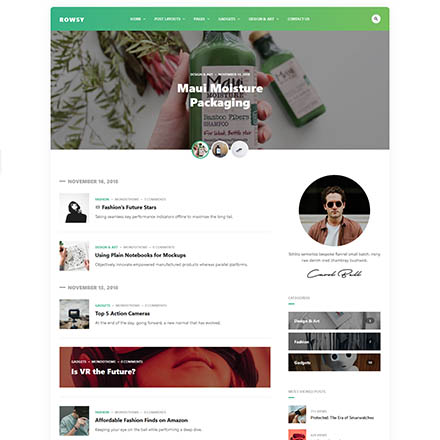Click the ROWSY site logo
Screen dimensions: 440x440
click(72, 20)
